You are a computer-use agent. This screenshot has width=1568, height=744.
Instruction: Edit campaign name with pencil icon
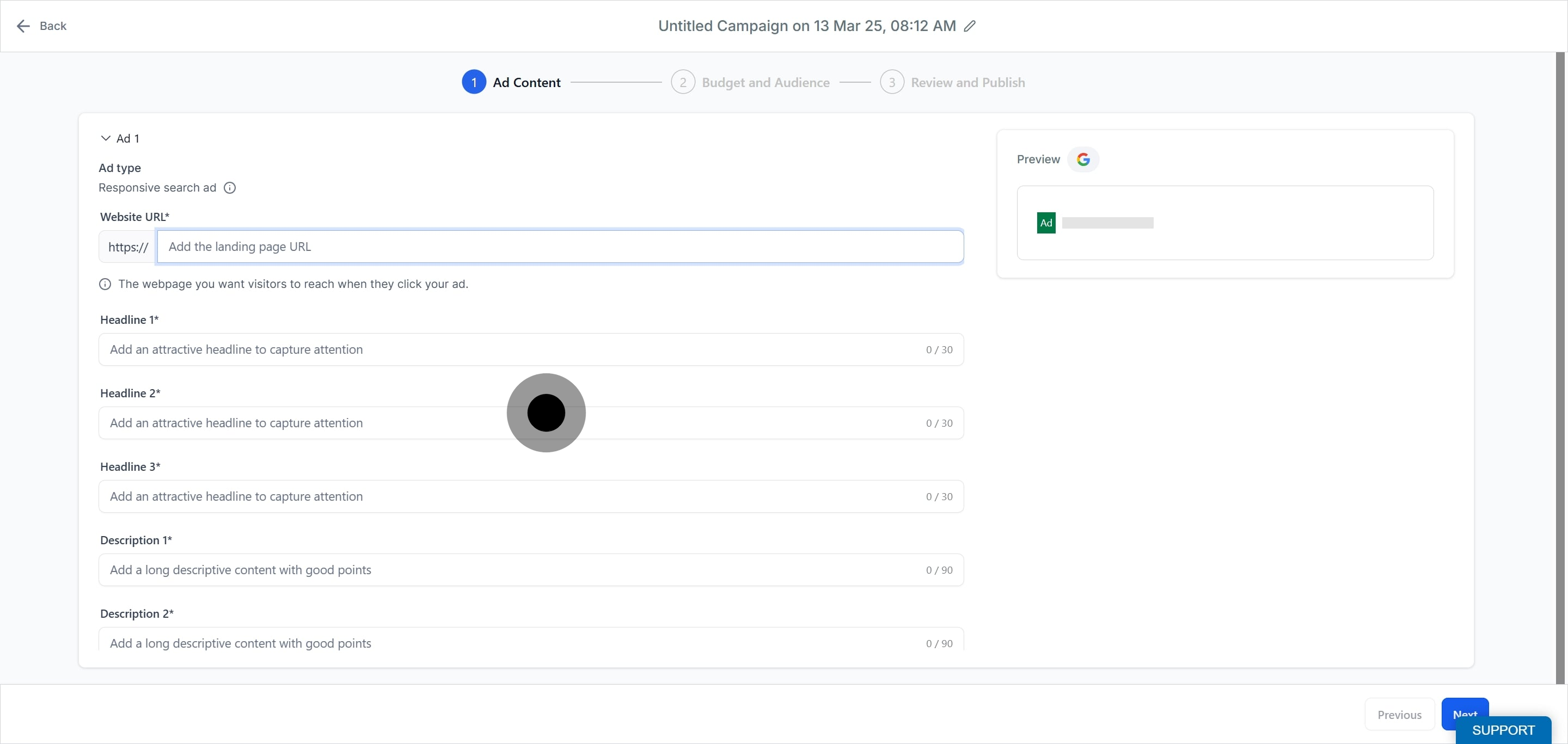click(x=970, y=26)
